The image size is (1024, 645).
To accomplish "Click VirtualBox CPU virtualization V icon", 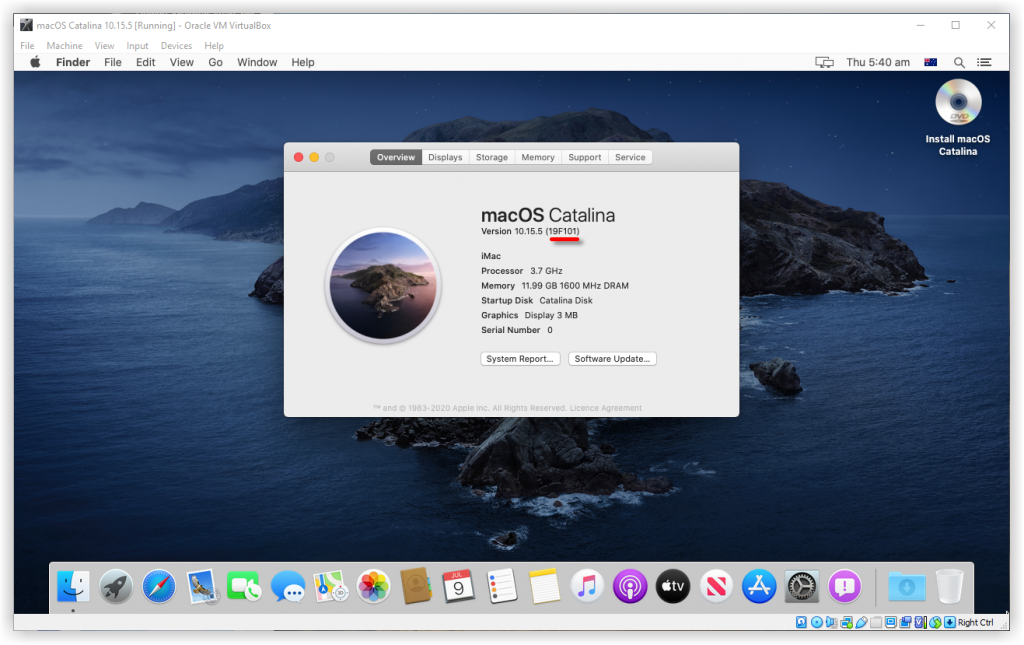I will [x=920, y=622].
